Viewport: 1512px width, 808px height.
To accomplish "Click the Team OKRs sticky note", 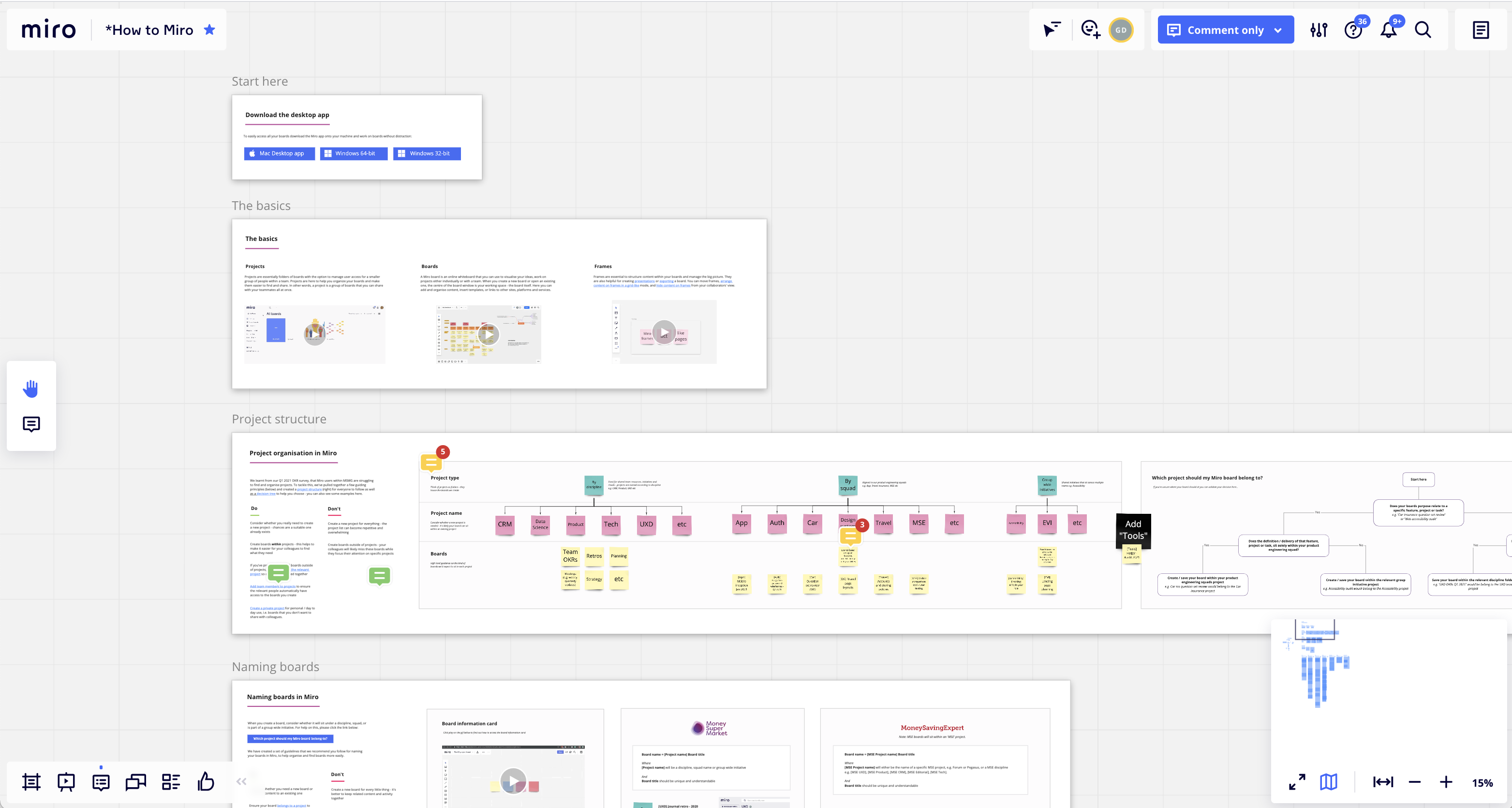I will tap(570, 556).
